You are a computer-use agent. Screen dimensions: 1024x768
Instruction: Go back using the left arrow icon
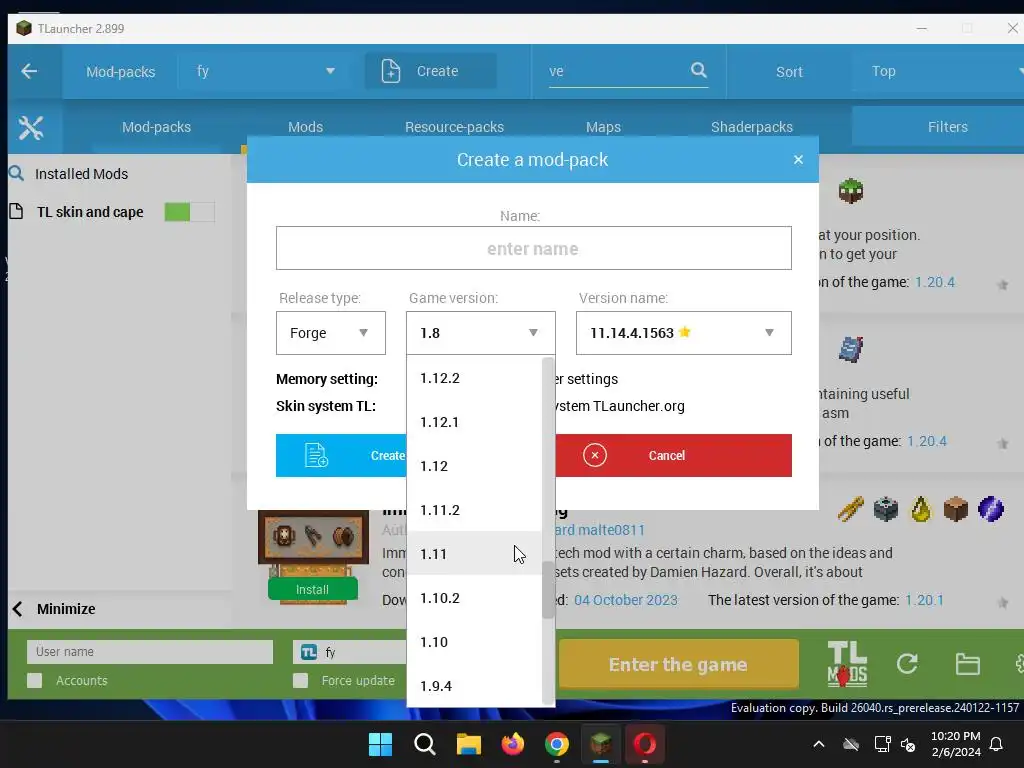(x=29, y=71)
